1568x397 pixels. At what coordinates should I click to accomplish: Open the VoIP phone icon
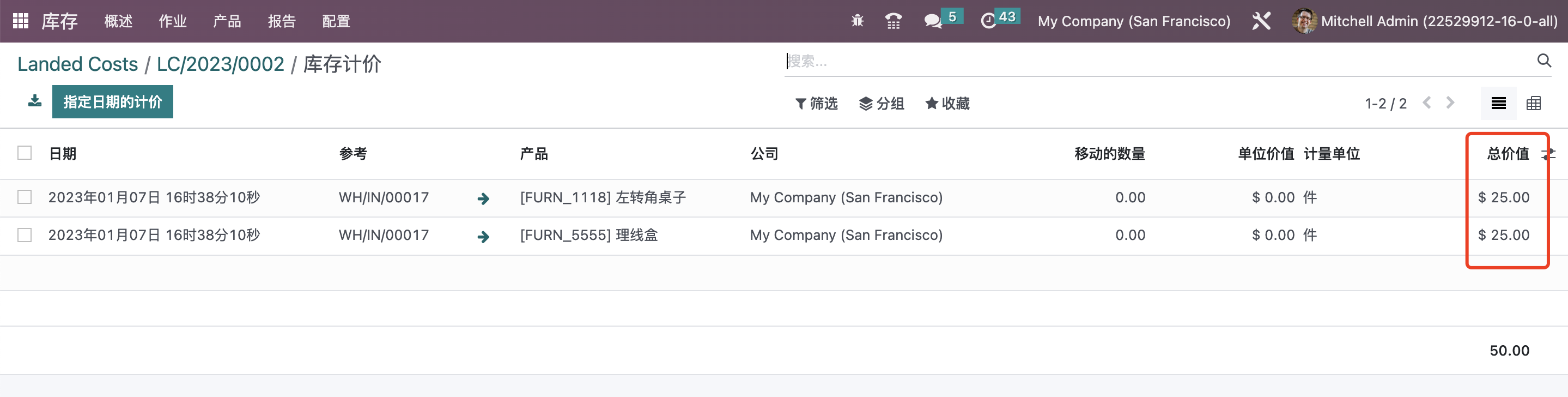point(893,21)
